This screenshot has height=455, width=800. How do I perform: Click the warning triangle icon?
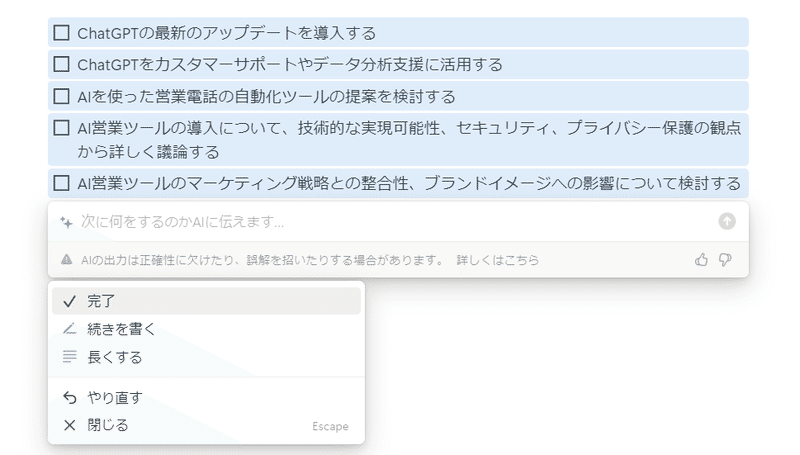66,260
